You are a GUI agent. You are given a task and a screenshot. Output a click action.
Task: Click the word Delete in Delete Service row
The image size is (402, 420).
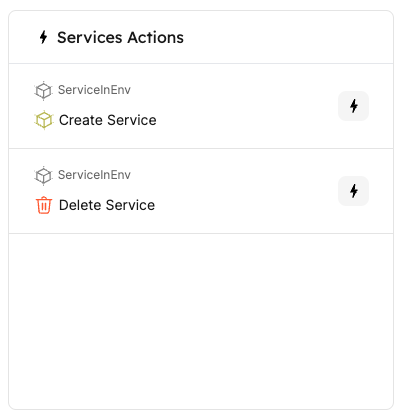point(80,205)
